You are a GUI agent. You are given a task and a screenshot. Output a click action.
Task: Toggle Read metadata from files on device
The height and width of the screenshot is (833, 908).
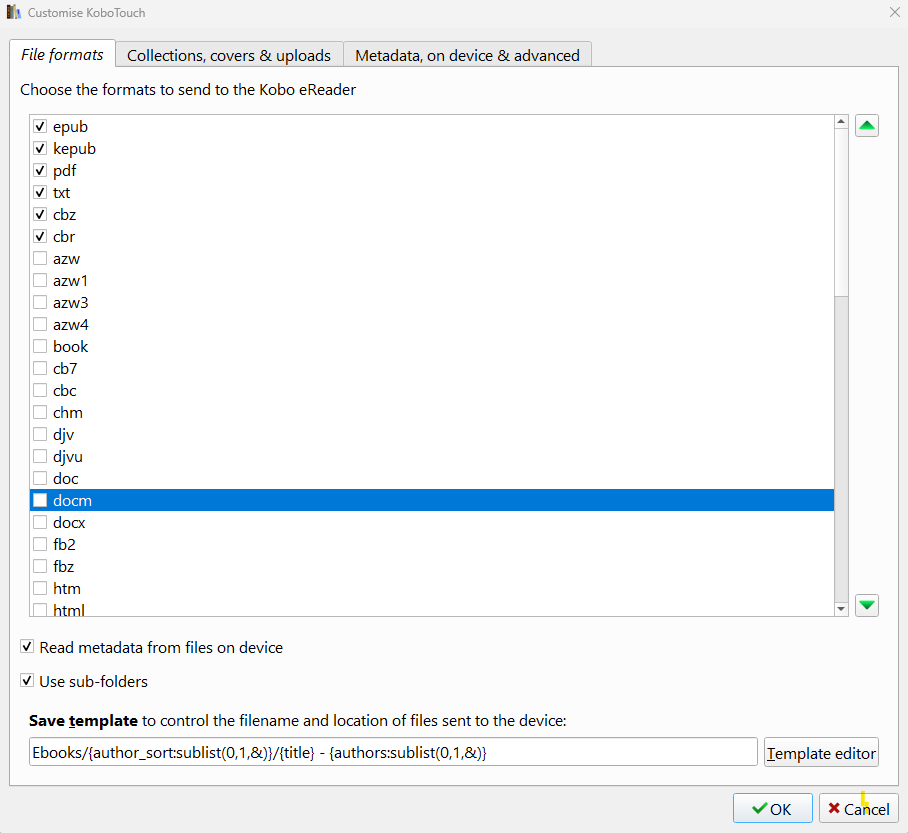pos(27,646)
